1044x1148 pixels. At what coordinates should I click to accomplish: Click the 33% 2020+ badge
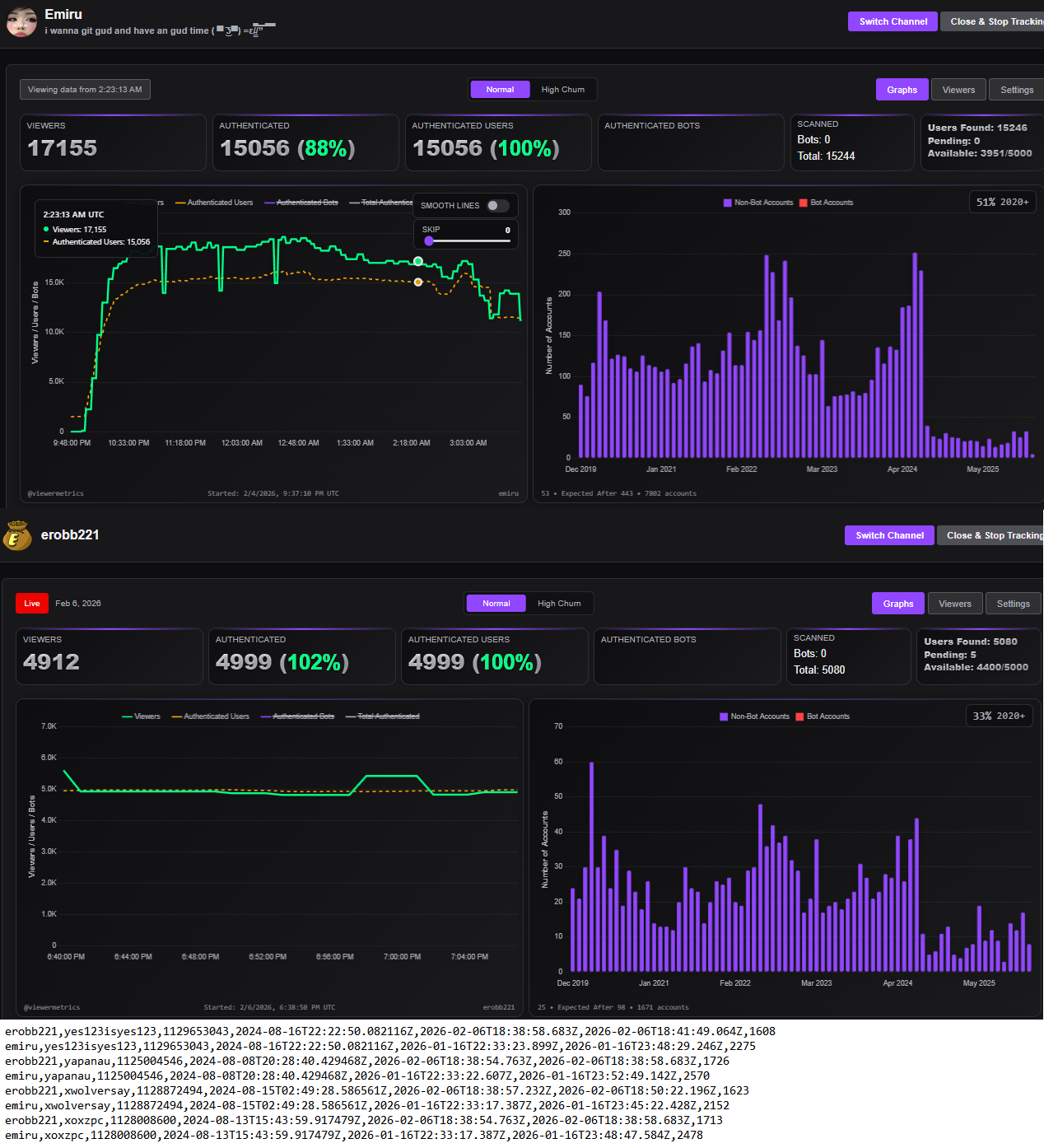[1000, 716]
